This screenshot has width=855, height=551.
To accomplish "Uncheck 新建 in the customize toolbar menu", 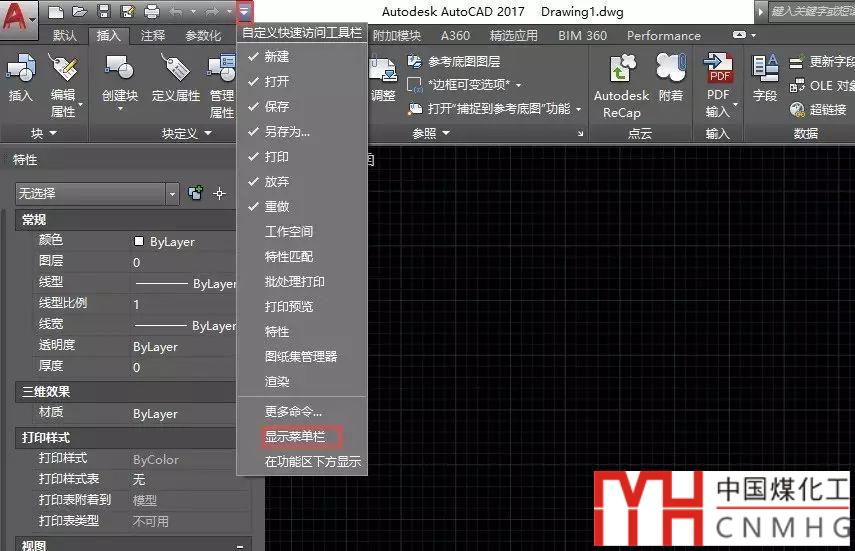I will click(x=277, y=57).
